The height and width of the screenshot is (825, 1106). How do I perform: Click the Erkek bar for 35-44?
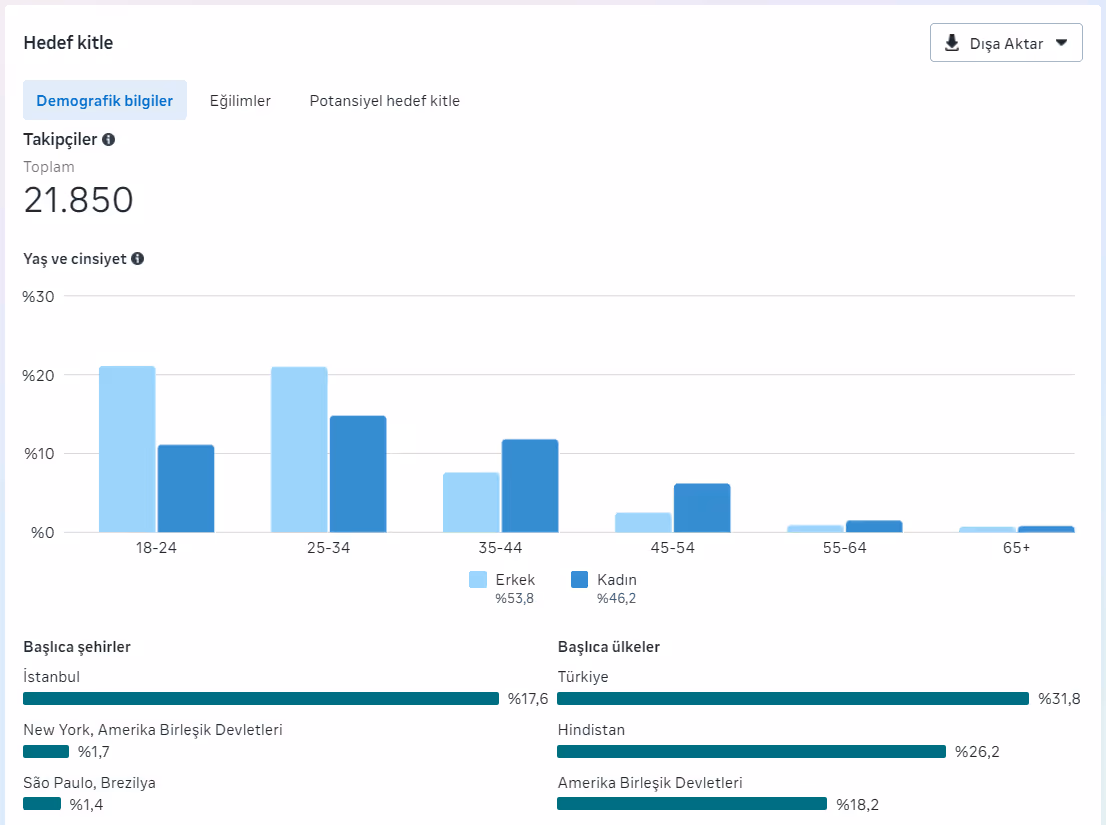tap(471, 502)
